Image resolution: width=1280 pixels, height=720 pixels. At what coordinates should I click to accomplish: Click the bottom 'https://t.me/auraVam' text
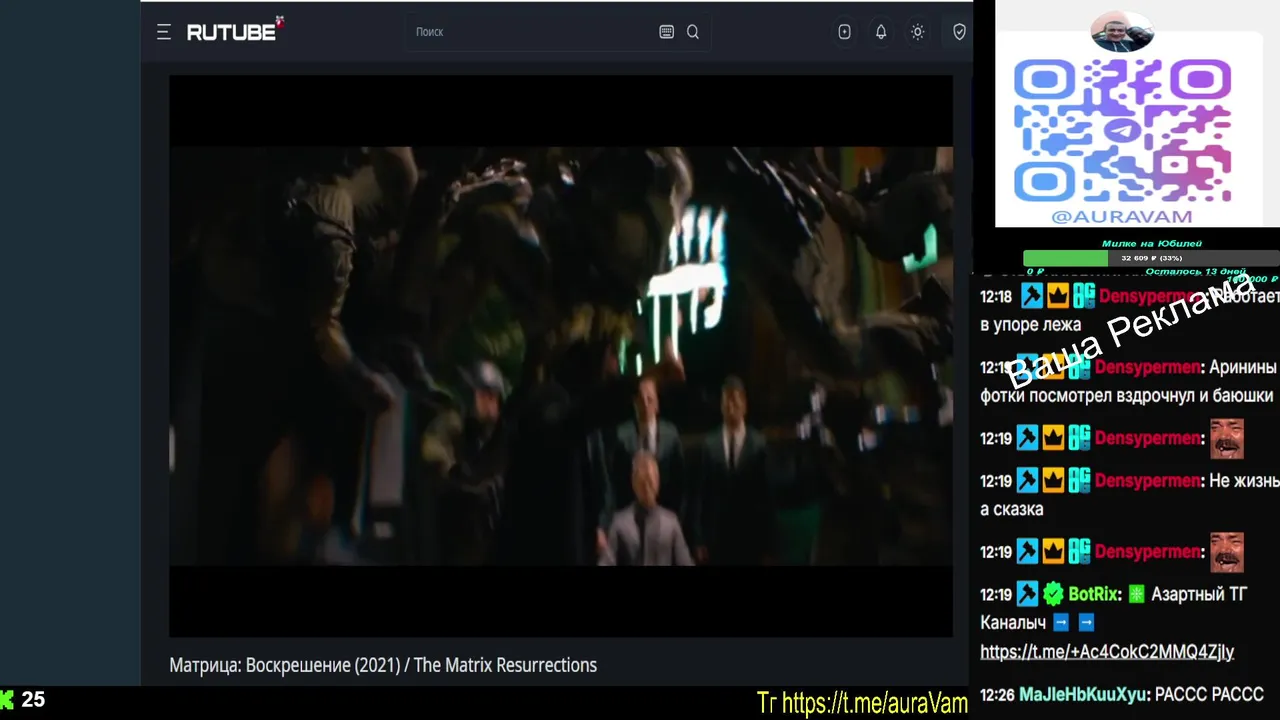pos(874,703)
